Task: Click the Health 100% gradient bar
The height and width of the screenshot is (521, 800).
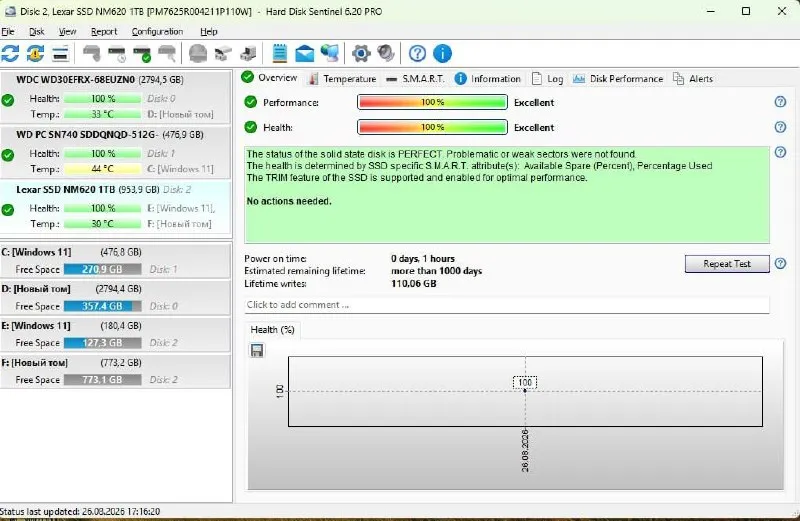Action: tap(432, 127)
